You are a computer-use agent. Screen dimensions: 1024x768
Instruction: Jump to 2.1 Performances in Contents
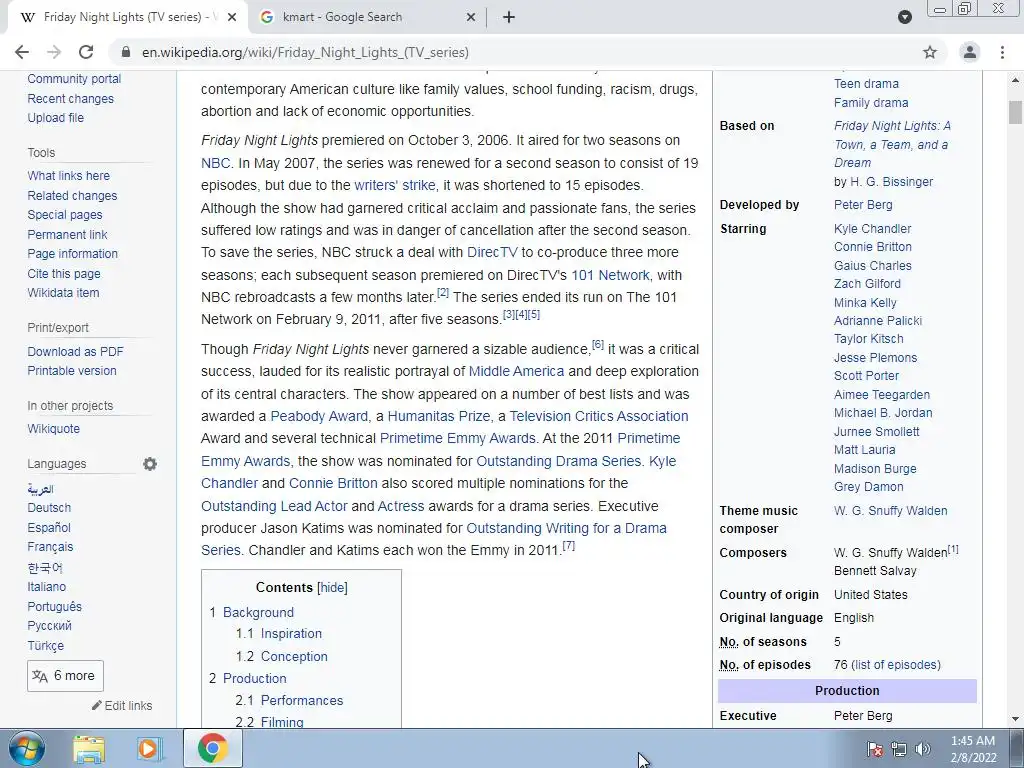(302, 700)
